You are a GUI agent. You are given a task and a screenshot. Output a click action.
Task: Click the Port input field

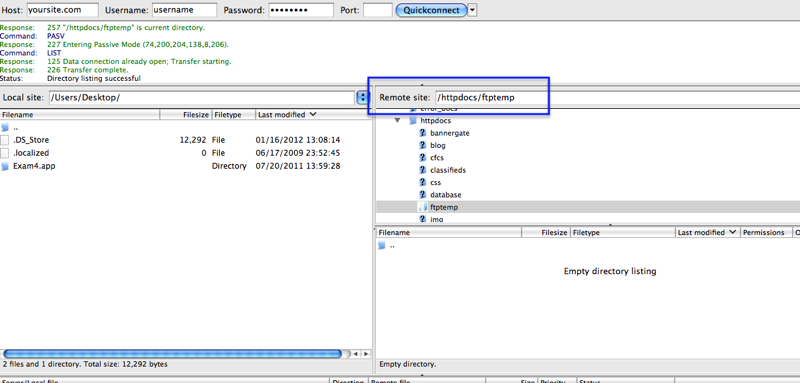coord(378,10)
